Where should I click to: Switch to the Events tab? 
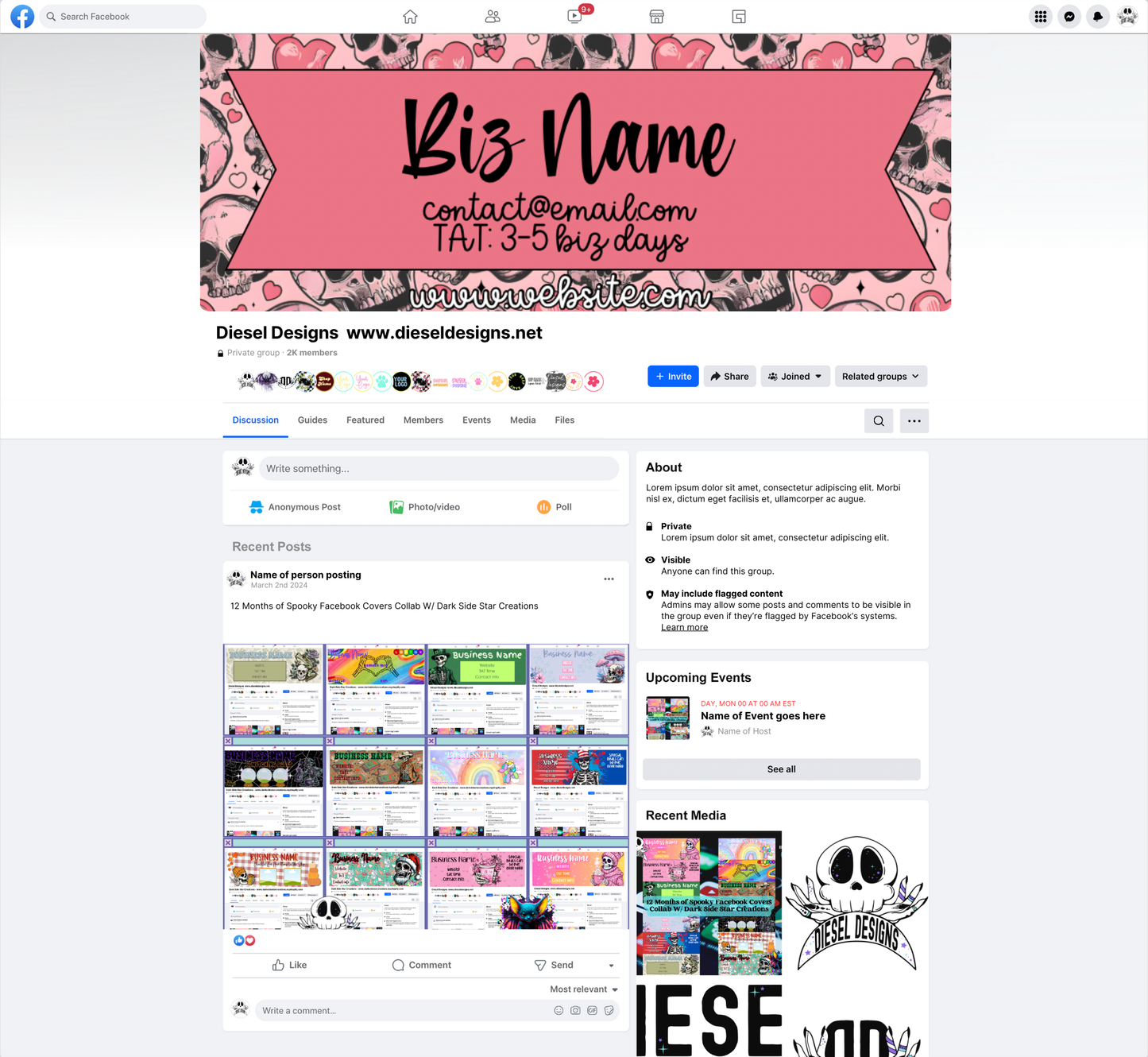pyautogui.click(x=477, y=420)
